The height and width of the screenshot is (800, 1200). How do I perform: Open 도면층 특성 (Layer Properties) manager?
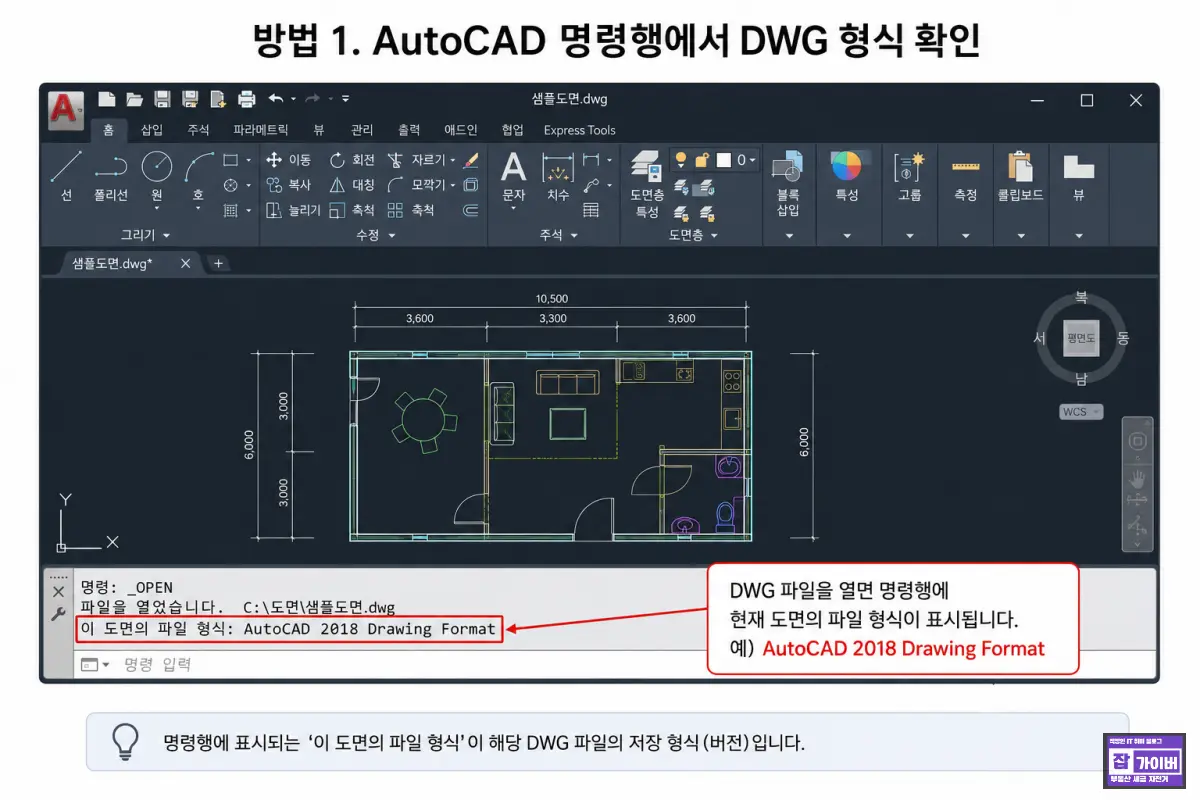tap(647, 184)
